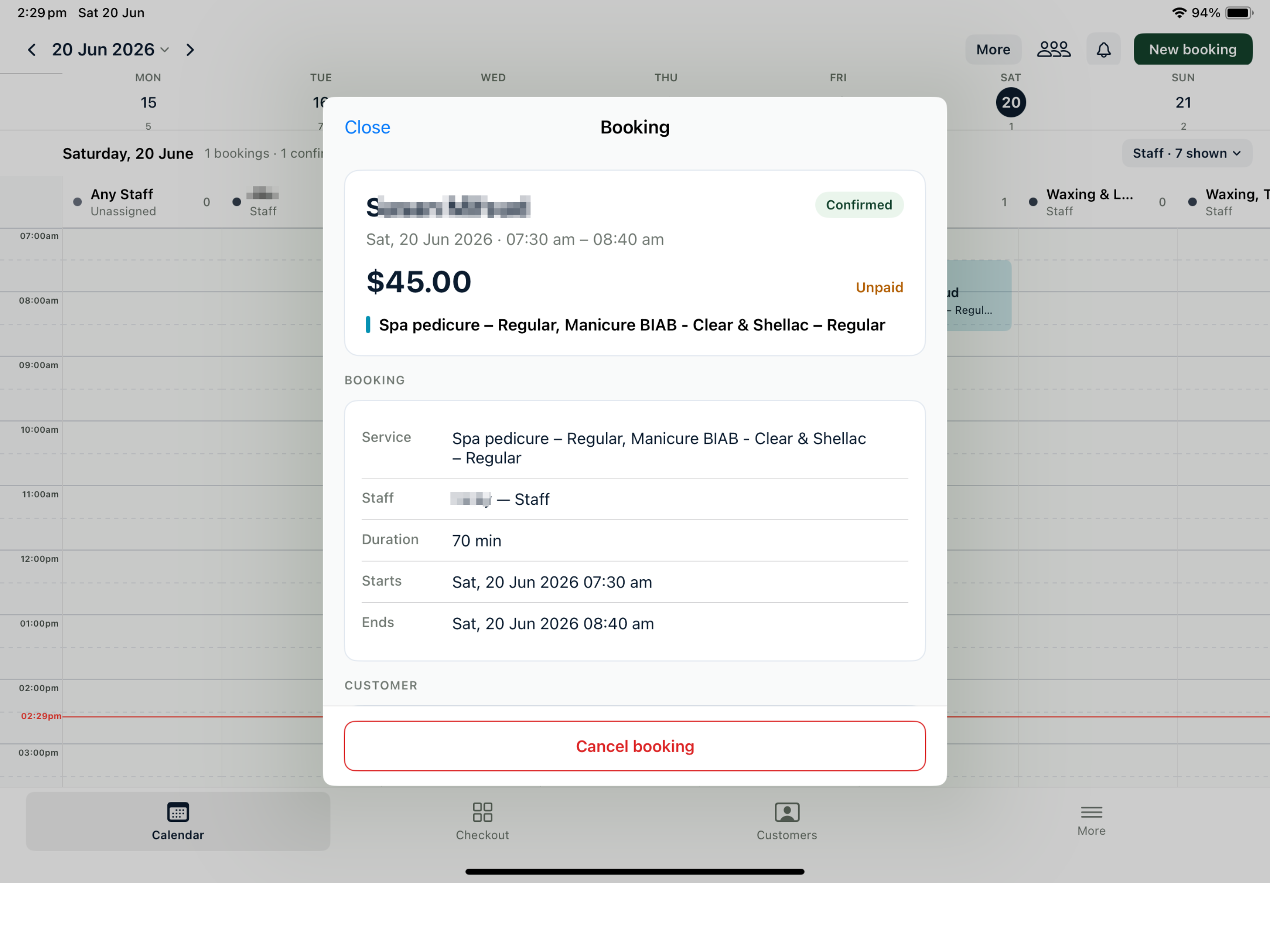Open the Customers tab icon
Screen dimensions: 1270x952
pyautogui.click(x=787, y=812)
